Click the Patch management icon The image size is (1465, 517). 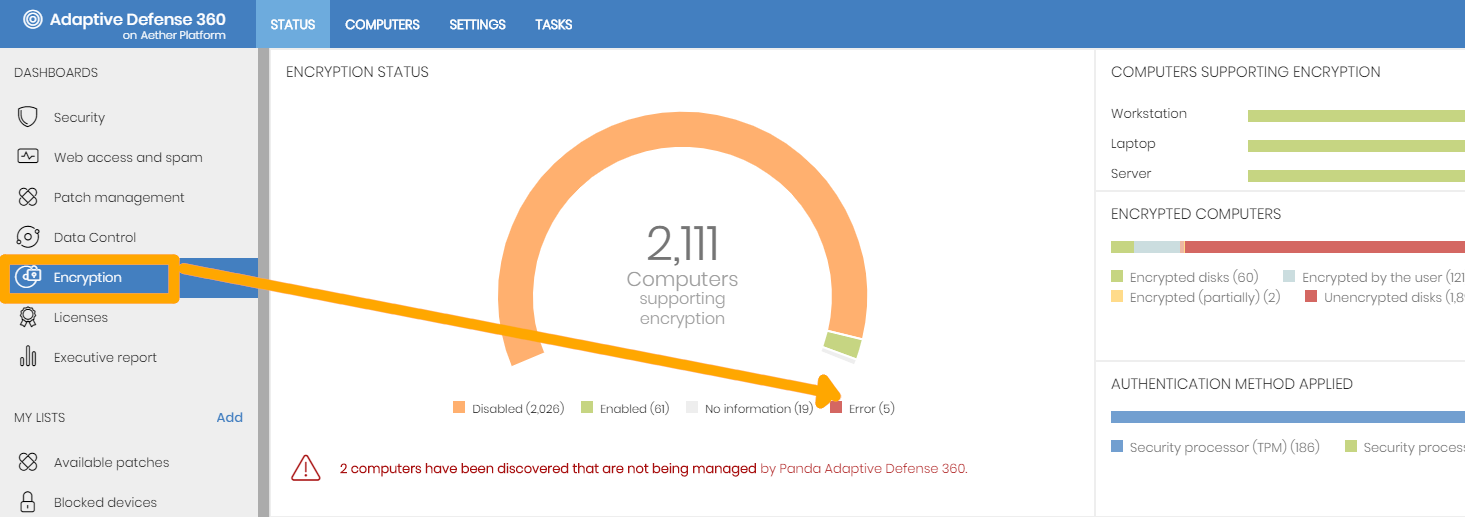pyautogui.click(x=28, y=197)
